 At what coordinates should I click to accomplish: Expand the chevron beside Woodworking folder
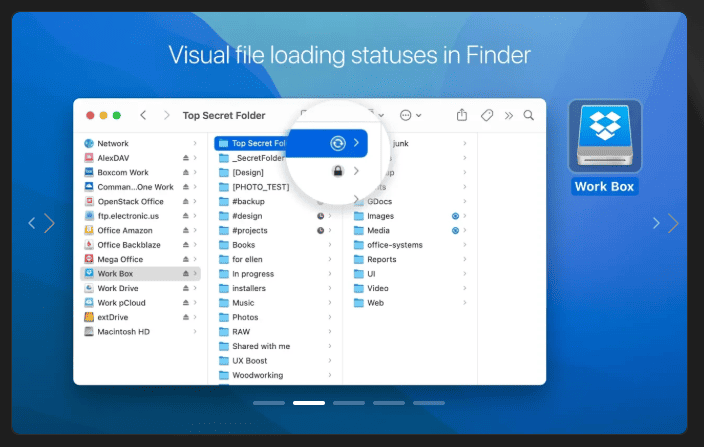click(330, 375)
